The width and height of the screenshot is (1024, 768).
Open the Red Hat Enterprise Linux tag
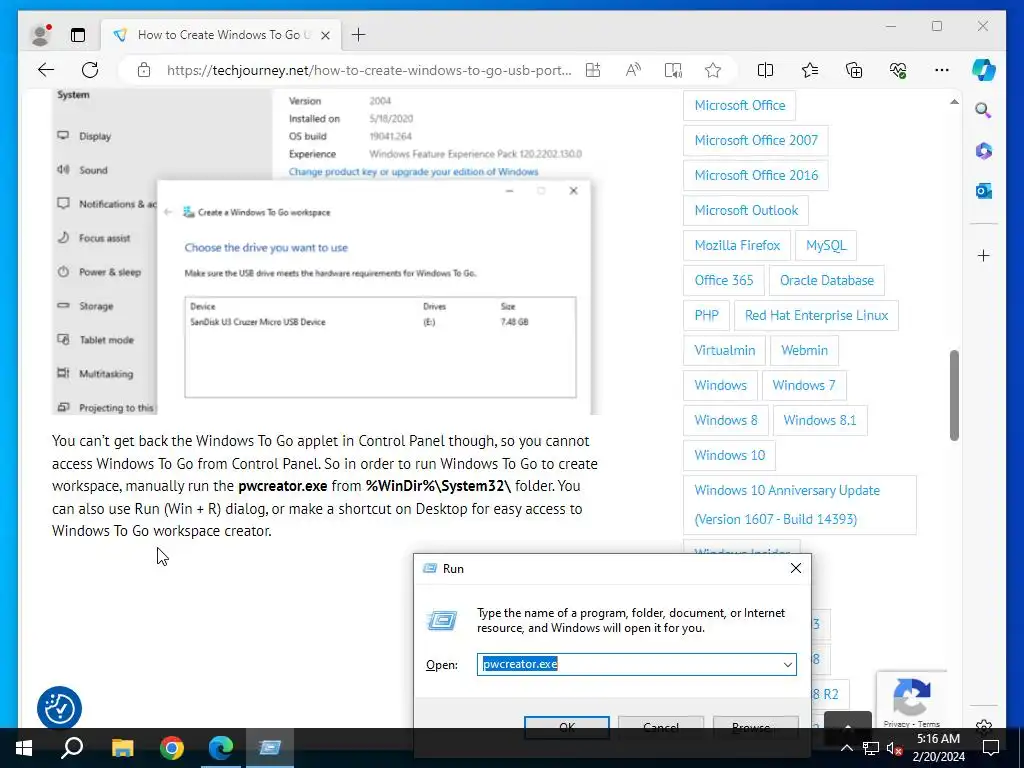coord(816,315)
